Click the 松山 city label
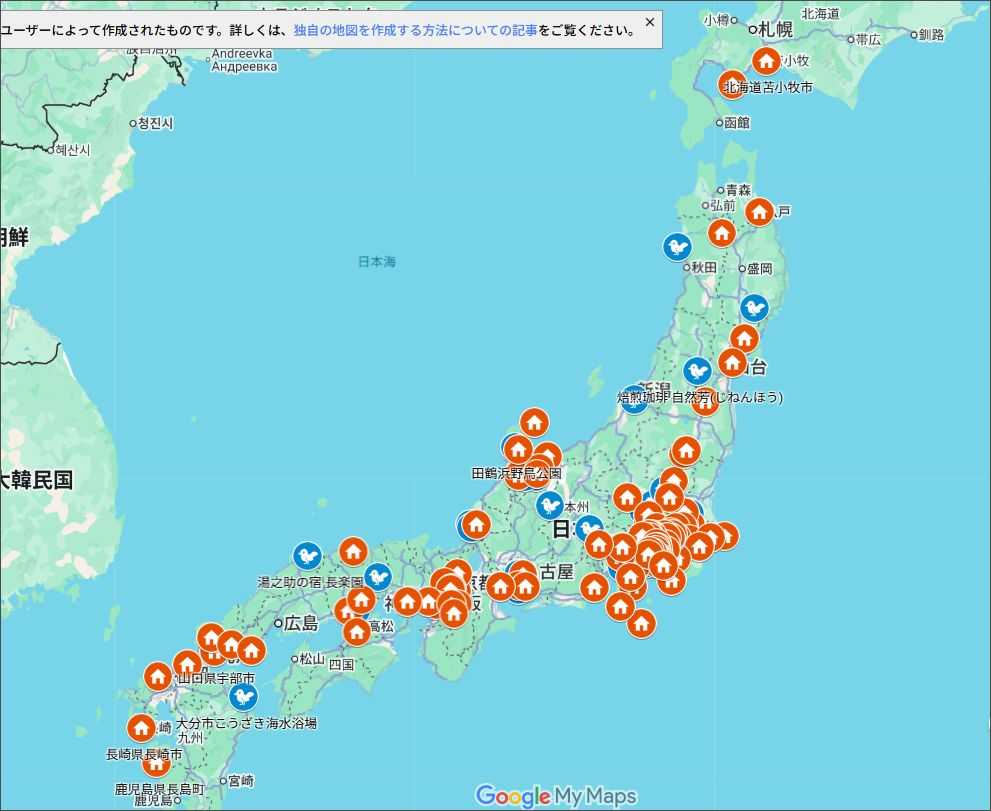The width and height of the screenshot is (991, 811). [x=312, y=659]
